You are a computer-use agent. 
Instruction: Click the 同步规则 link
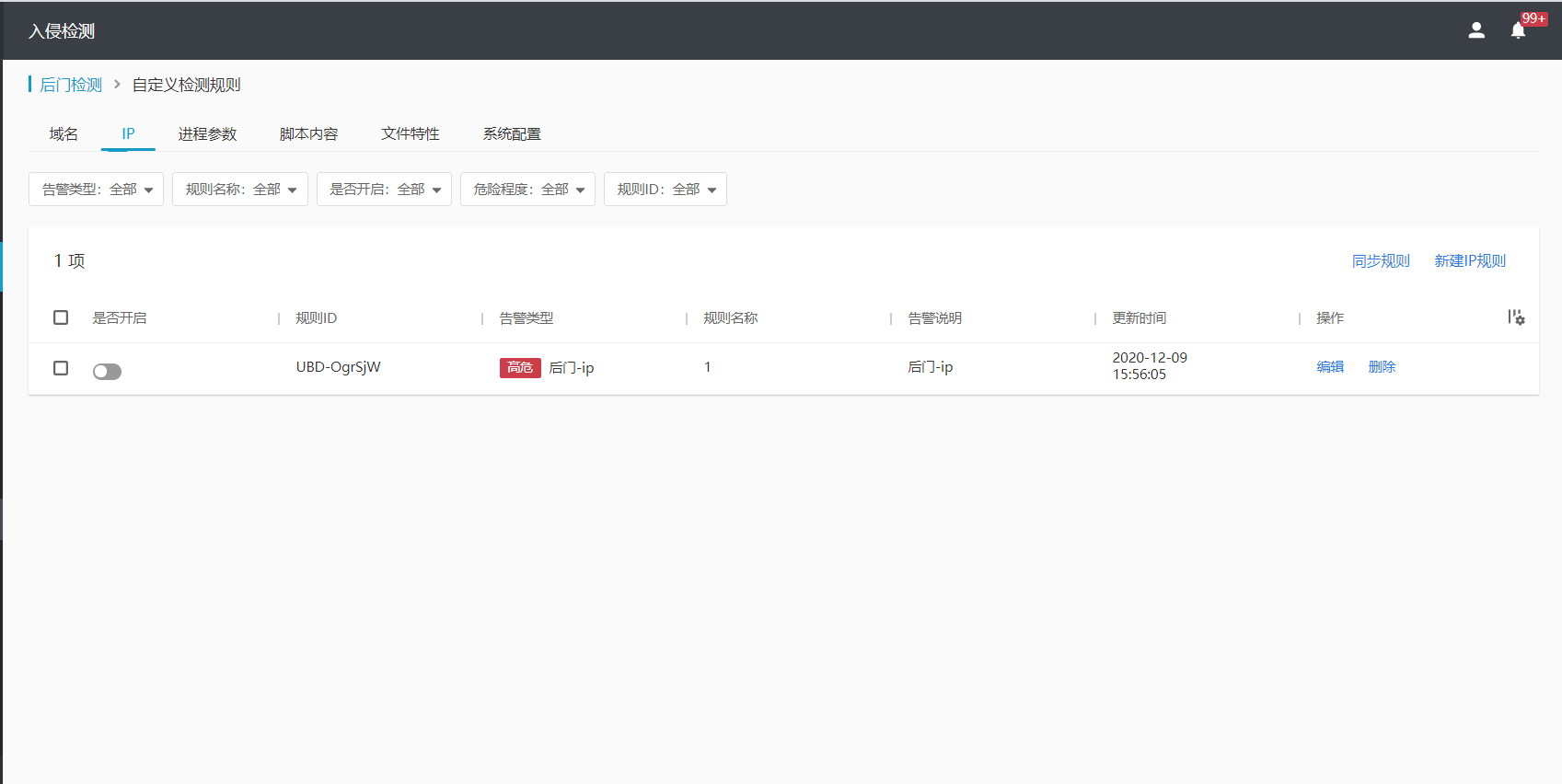click(1381, 261)
